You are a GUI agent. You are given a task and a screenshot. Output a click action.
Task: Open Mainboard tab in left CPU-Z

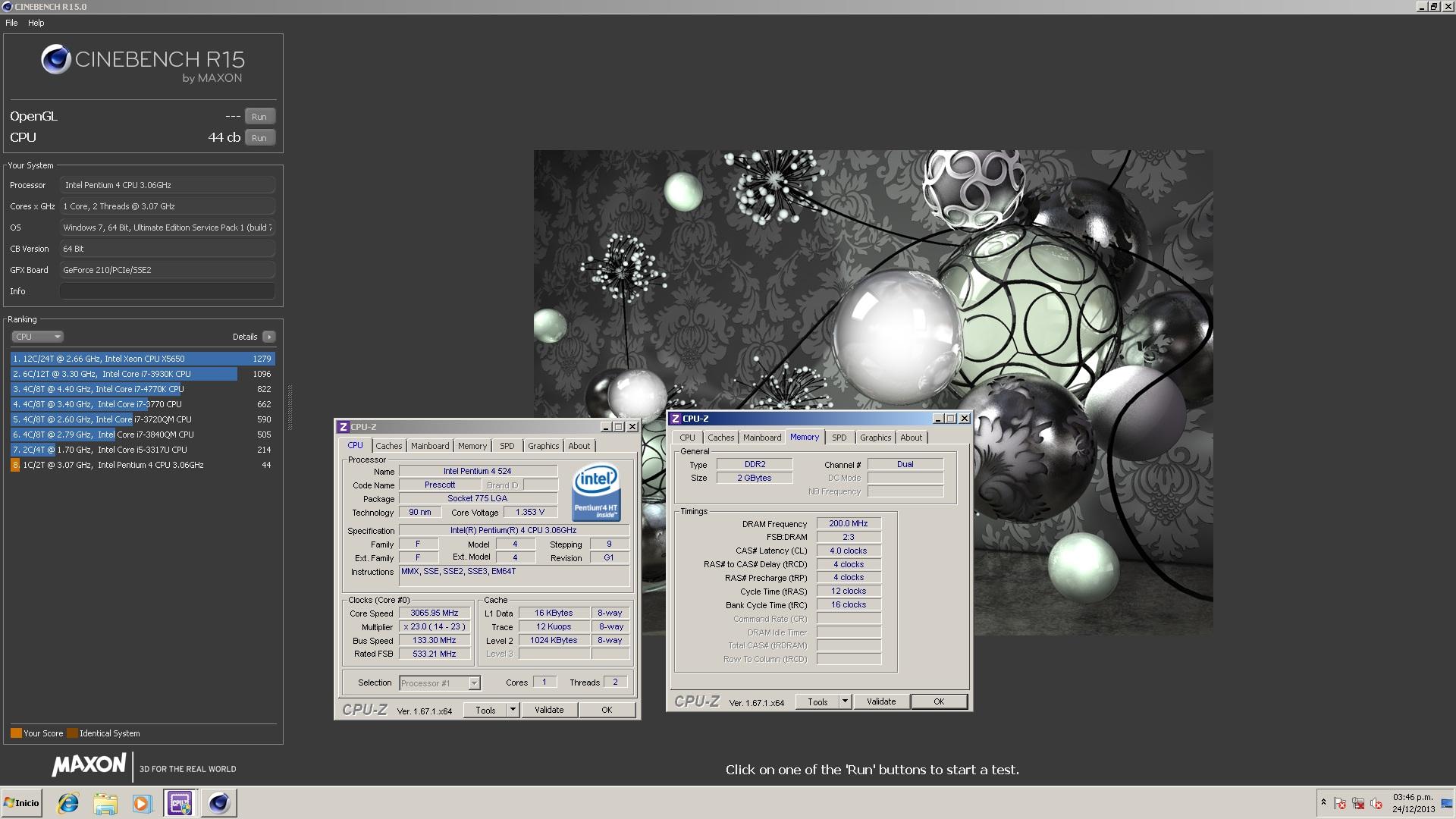(x=430, y=446)
